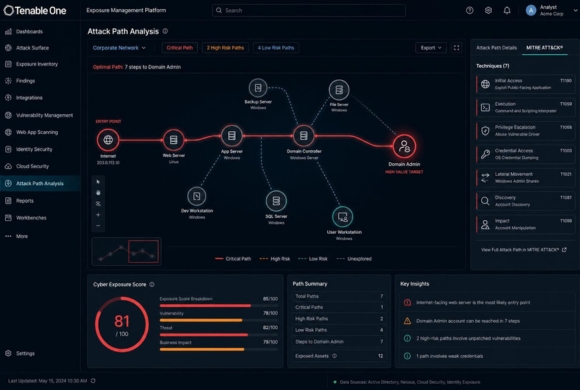This screenshot has width=580, height=390.
Task: Click the Total Paths row
Action: pyautogui.click(x=339, y=296)
